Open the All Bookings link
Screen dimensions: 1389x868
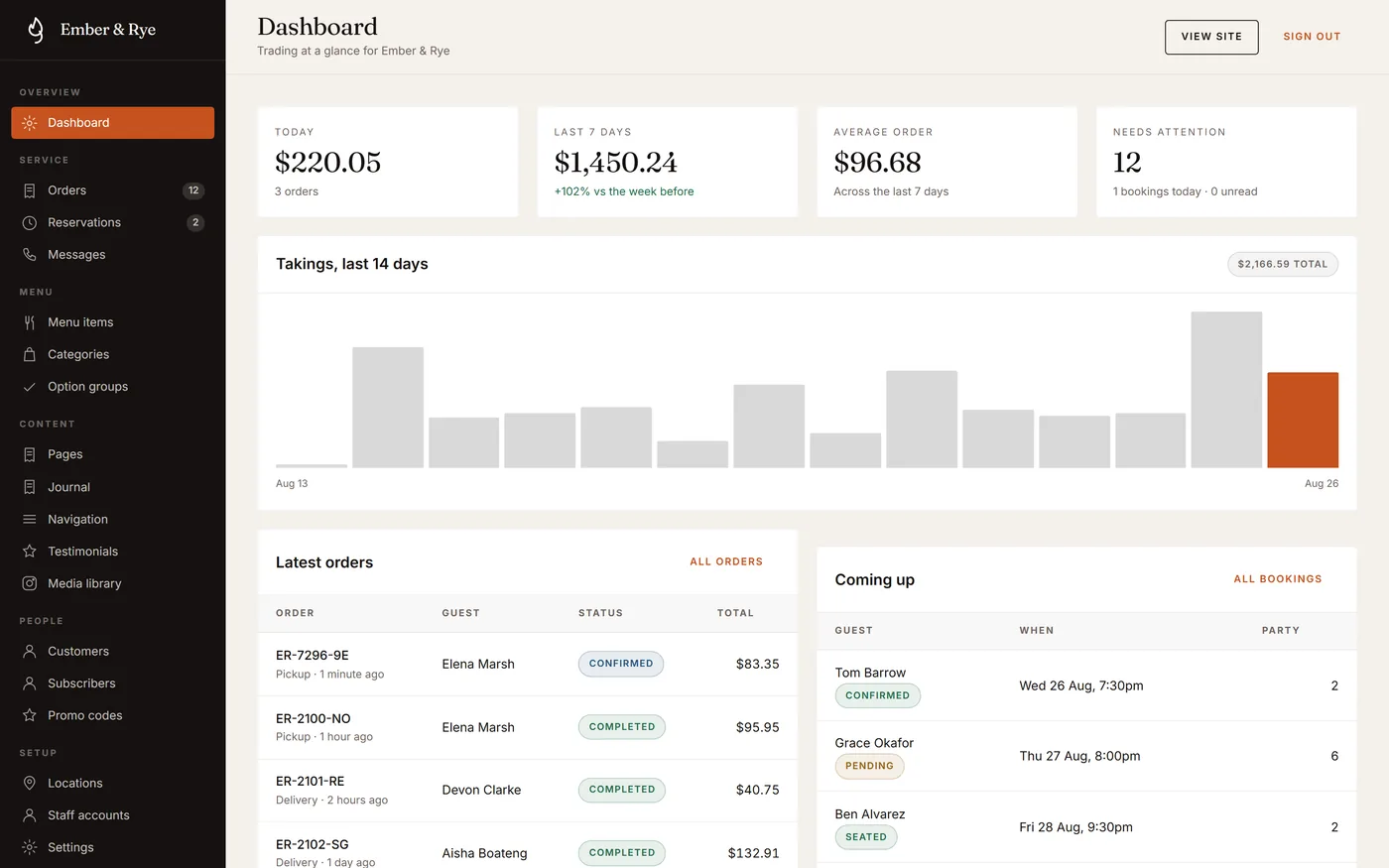1278,579
